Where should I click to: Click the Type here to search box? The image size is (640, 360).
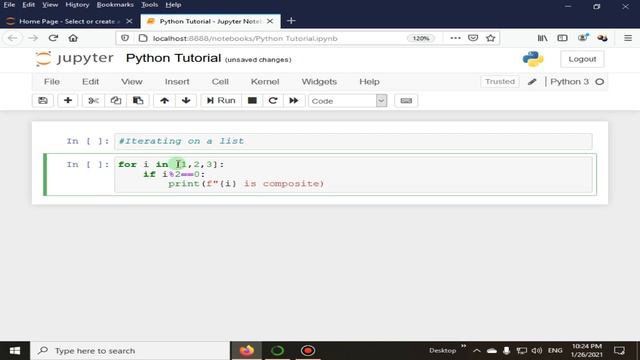click(131, 351)
